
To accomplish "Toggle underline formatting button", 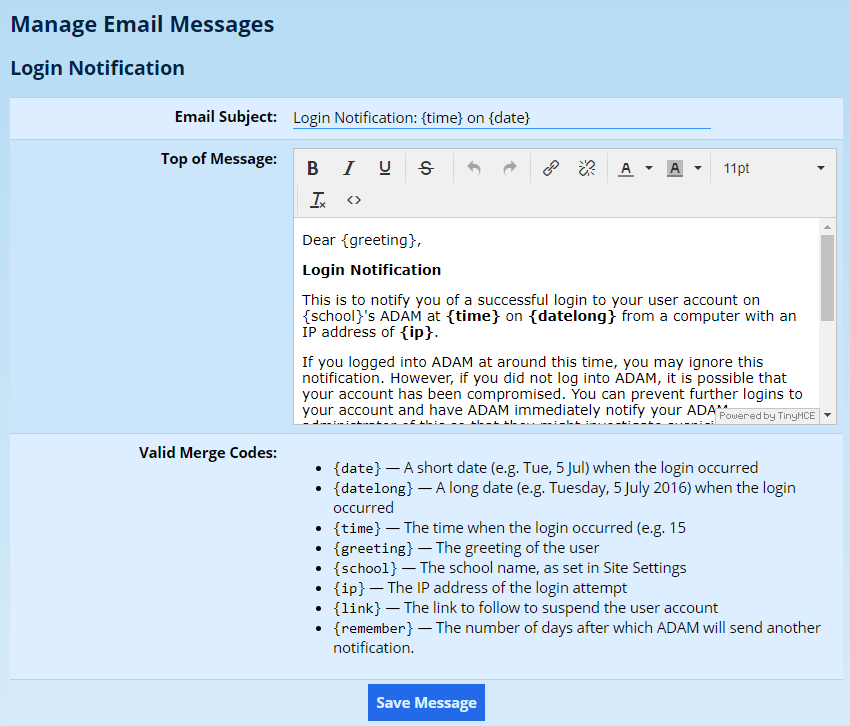I will 385,168.
